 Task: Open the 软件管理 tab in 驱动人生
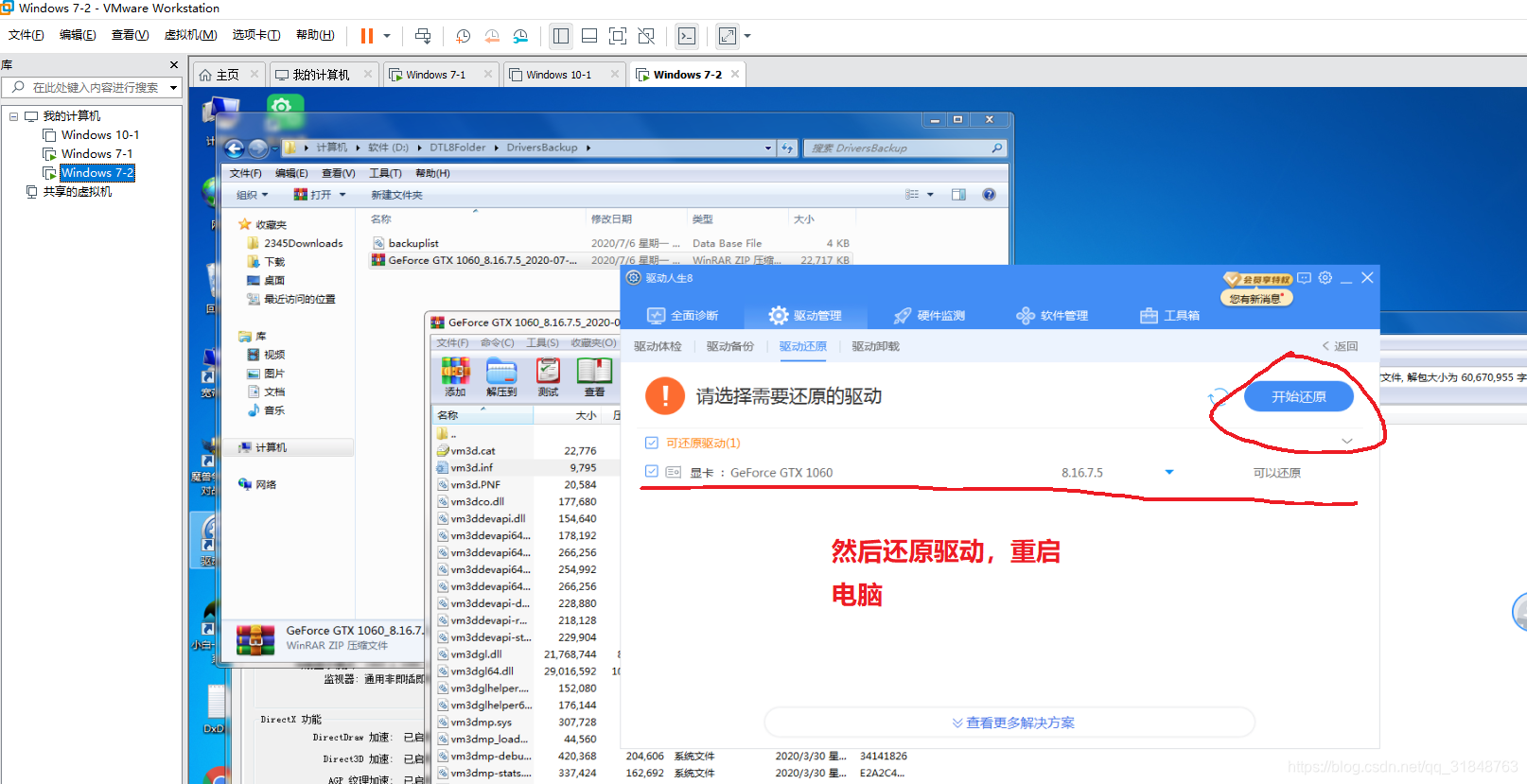[x=1052, y=316]
